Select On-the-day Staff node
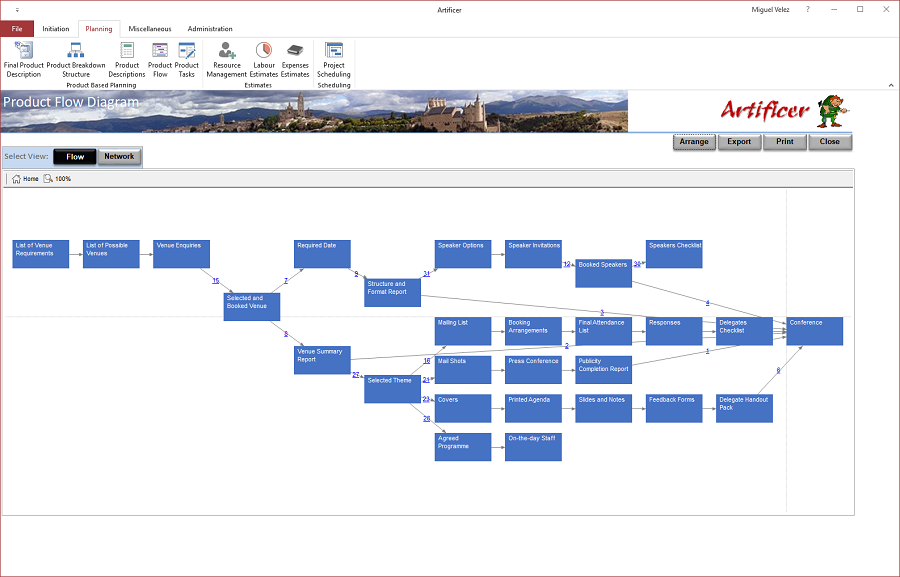This screenshot has height=577, width=900. coord(533,447)
